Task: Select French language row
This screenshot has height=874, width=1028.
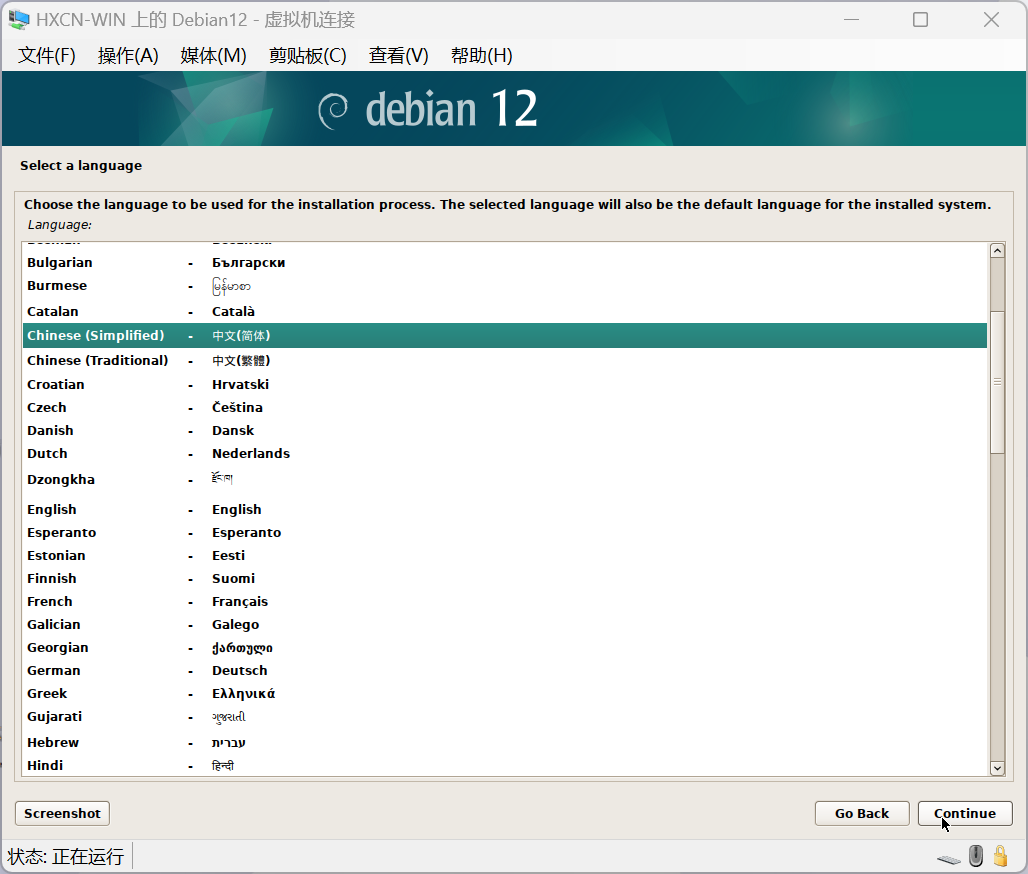Action: click(505, 601)
